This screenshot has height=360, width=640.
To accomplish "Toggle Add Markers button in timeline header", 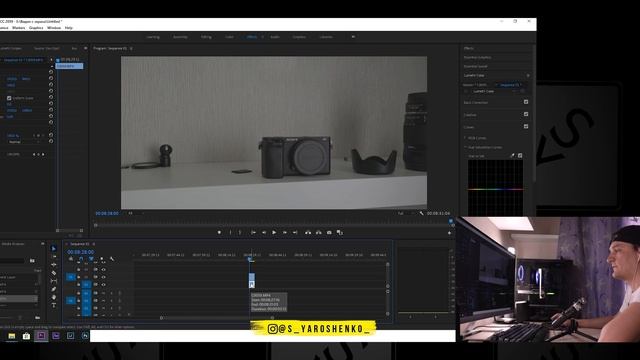I will tap(102, 259).
